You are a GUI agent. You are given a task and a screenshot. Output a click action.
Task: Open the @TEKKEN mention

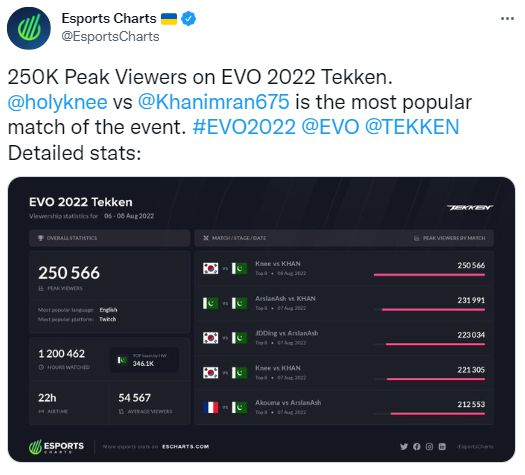click(x=412, y=127)
